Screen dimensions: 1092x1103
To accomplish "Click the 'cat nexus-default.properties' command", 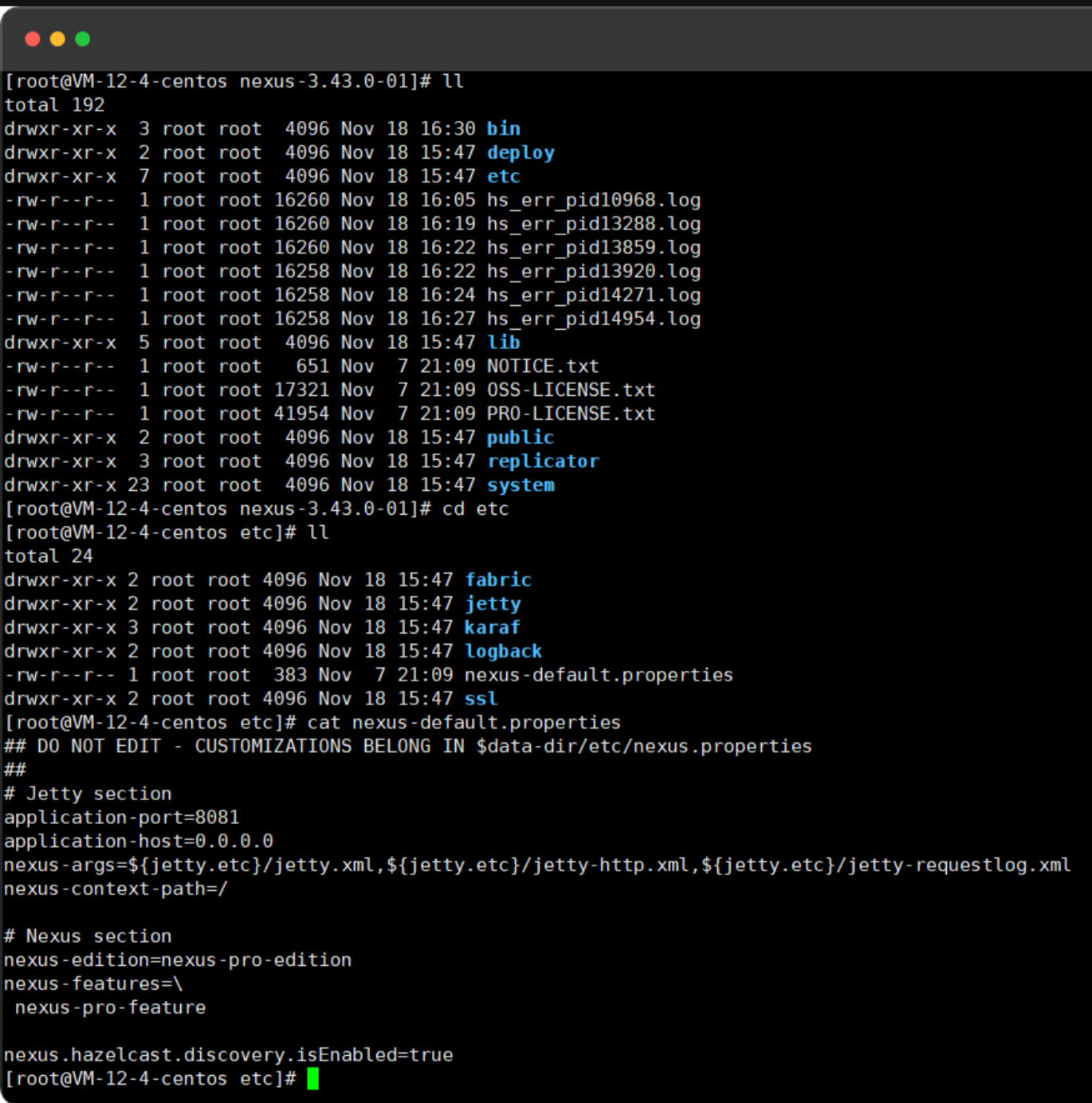I will point(464,723).
